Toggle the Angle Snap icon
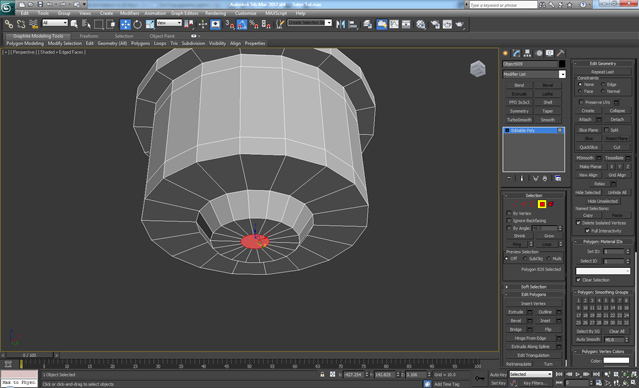The image size is (639, 388). point(242,24)
